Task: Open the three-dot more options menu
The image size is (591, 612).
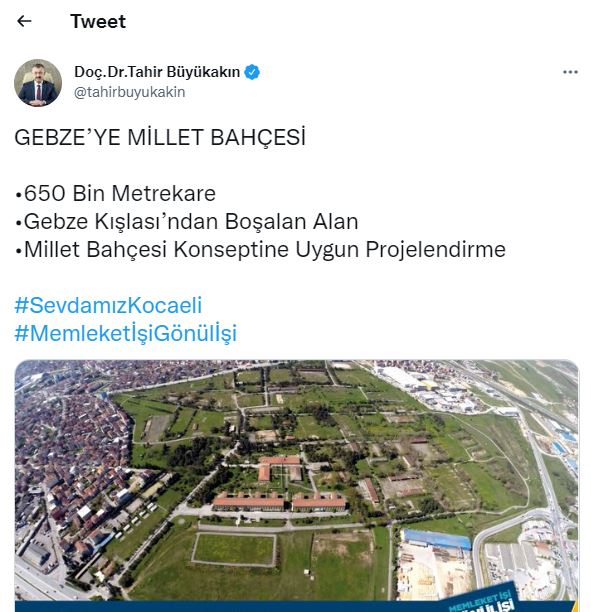Action: pyautogui.click(x=570, y=72)
